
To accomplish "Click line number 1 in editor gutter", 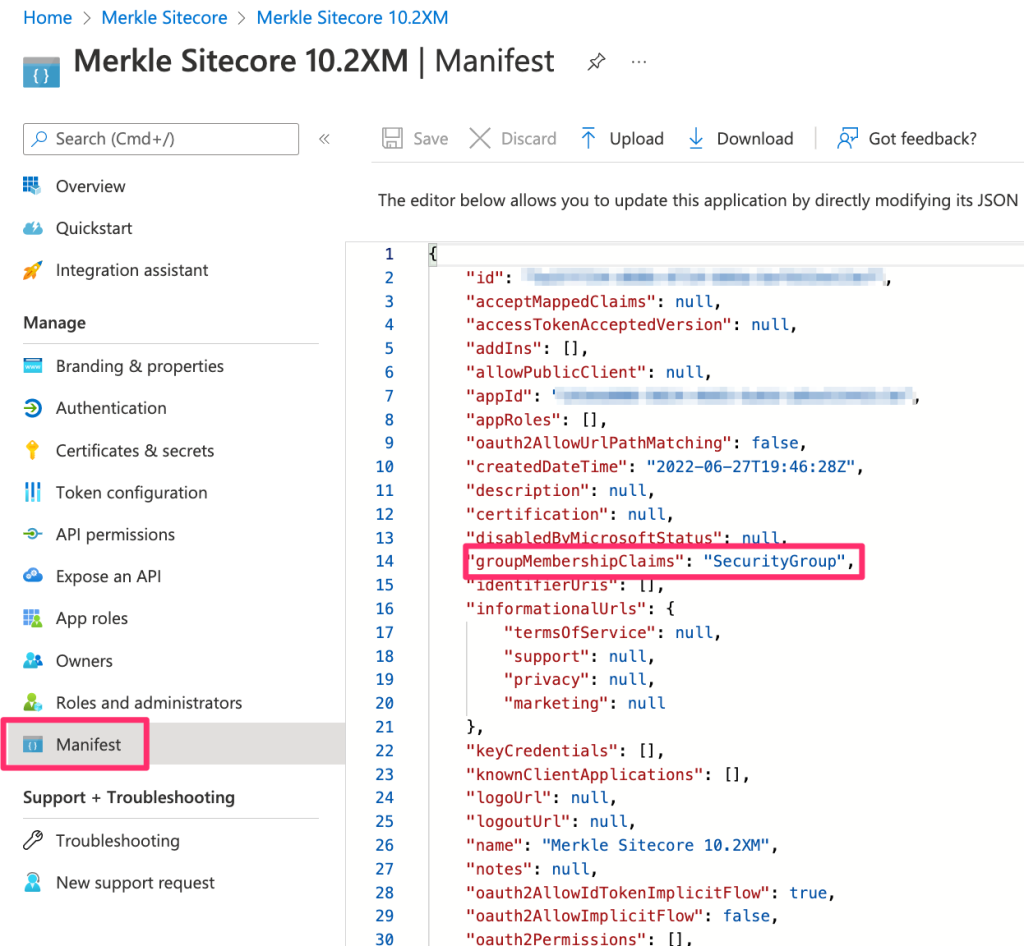I will click(389, 253).
